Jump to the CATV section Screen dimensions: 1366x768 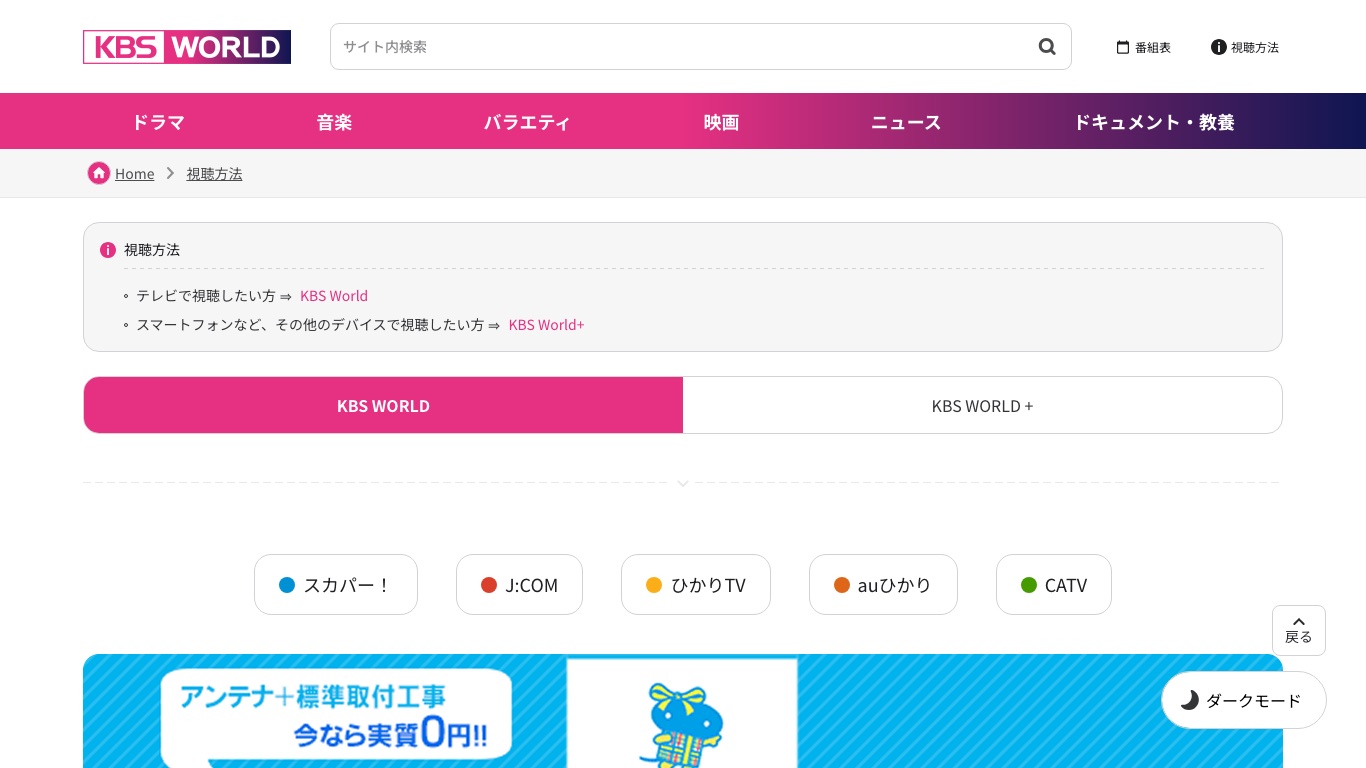pos(1054,585)
